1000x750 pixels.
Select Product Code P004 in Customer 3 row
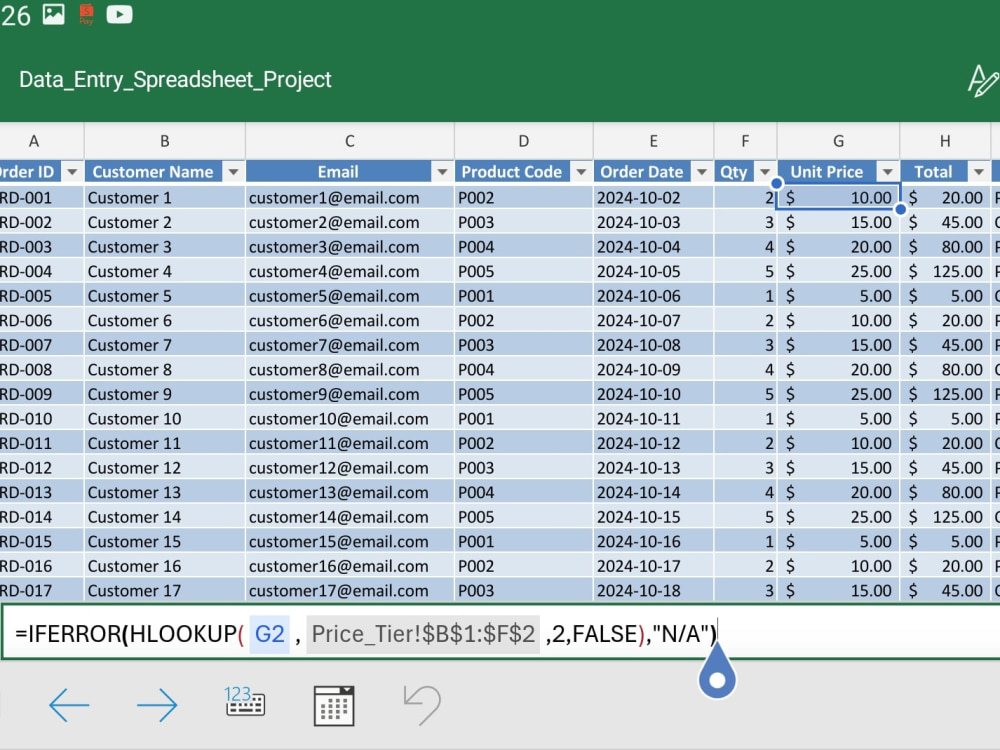(x=524, y=247)
